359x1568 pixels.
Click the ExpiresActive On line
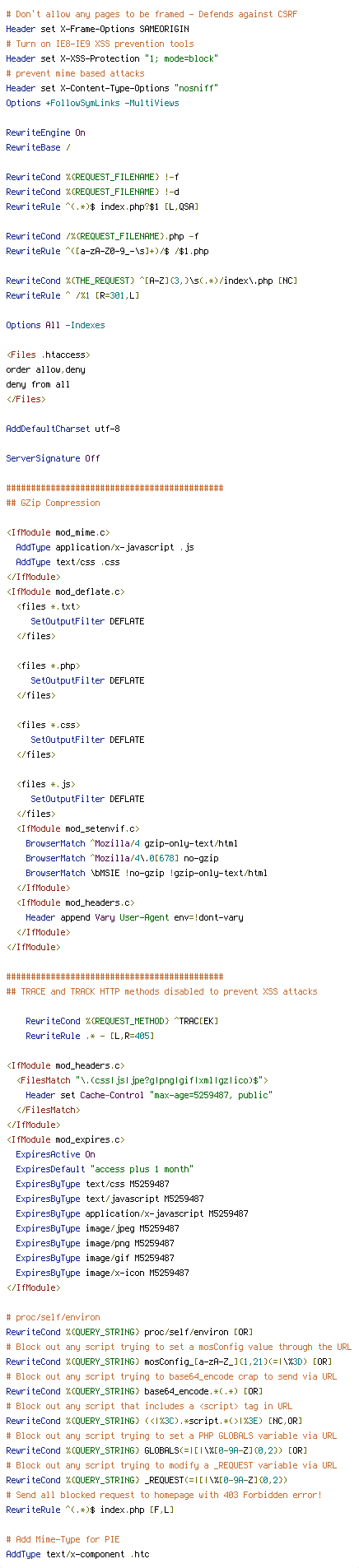click(55, 1154)
